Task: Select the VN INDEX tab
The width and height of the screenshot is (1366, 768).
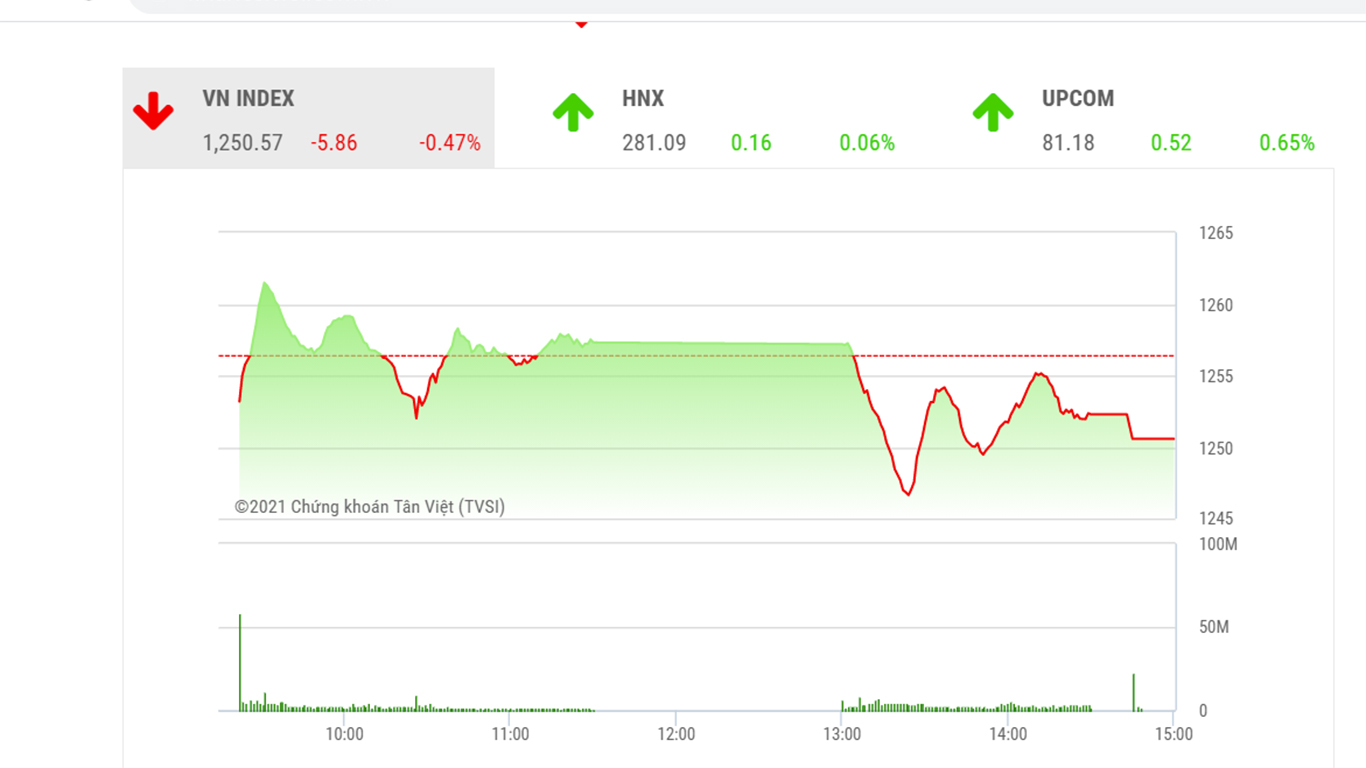Action: [308, 118]
